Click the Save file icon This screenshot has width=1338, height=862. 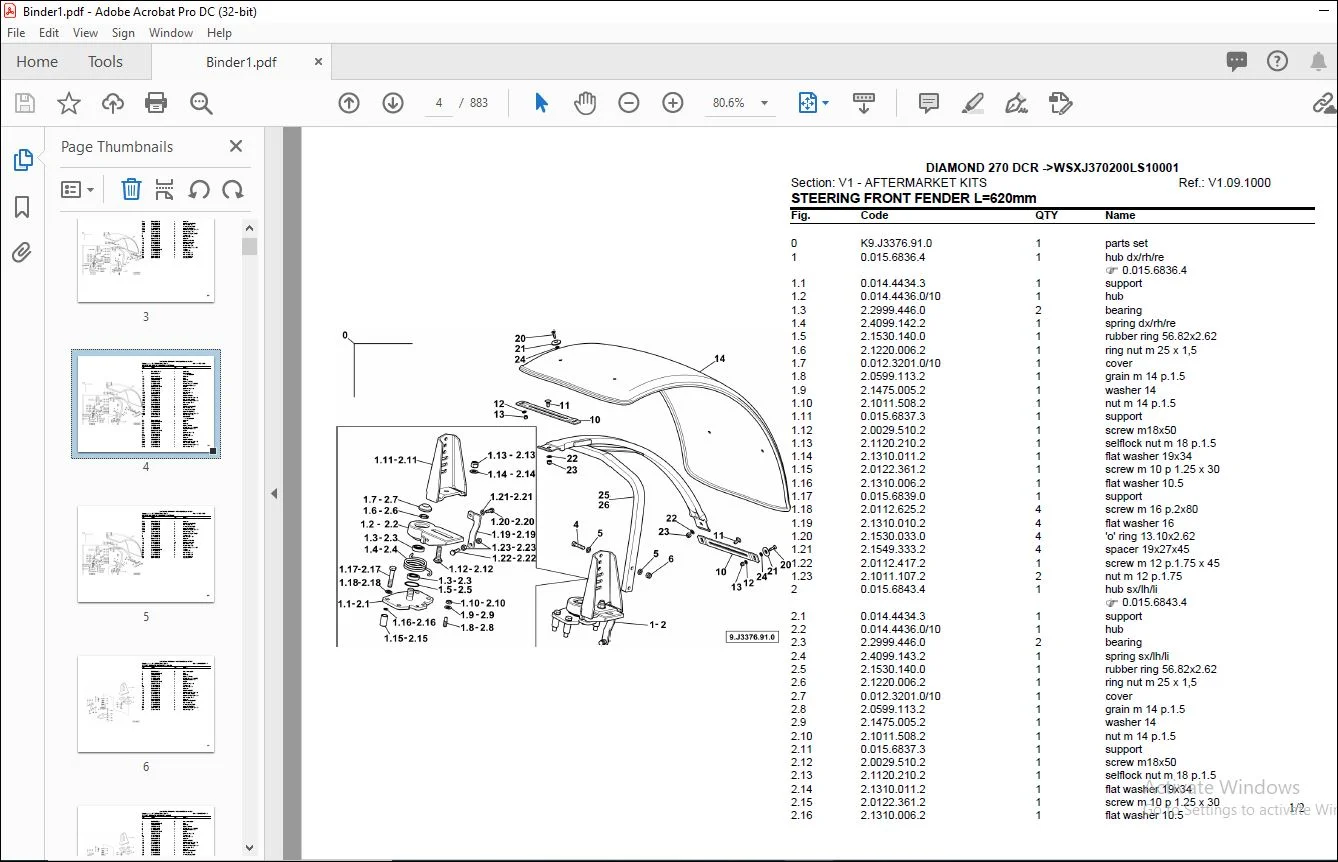click(25, 103)
